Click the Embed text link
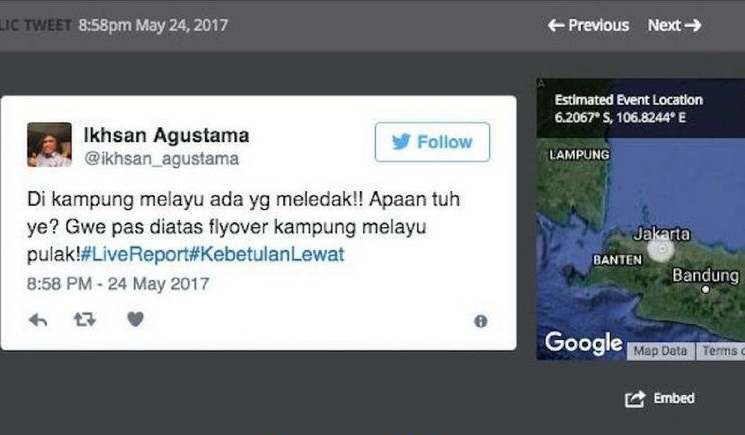 click(x=674, y=398)
